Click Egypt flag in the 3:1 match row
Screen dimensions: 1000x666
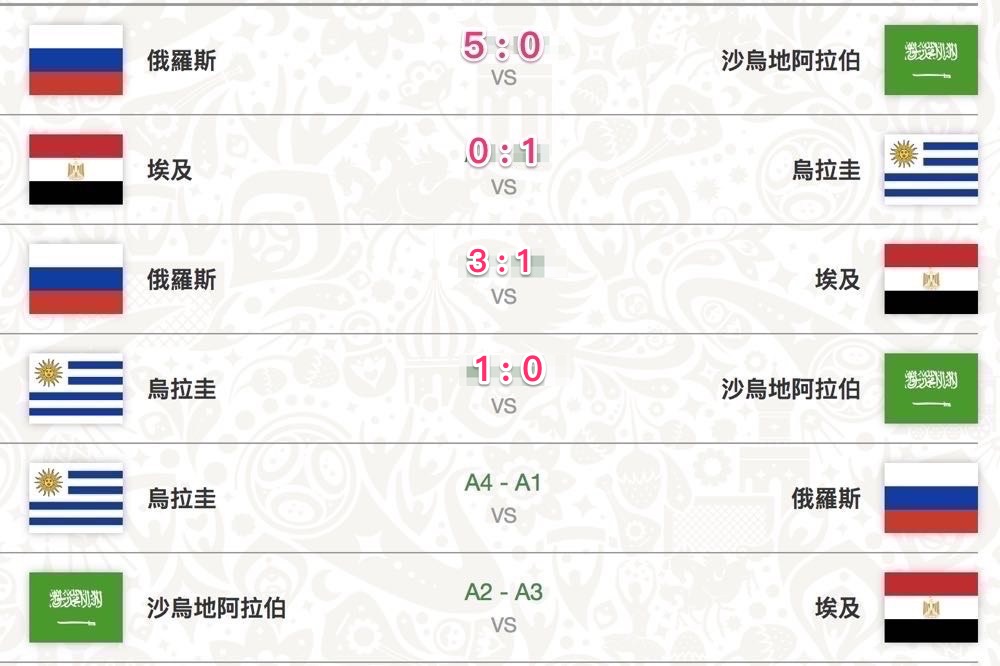click(x=930, y=279)
